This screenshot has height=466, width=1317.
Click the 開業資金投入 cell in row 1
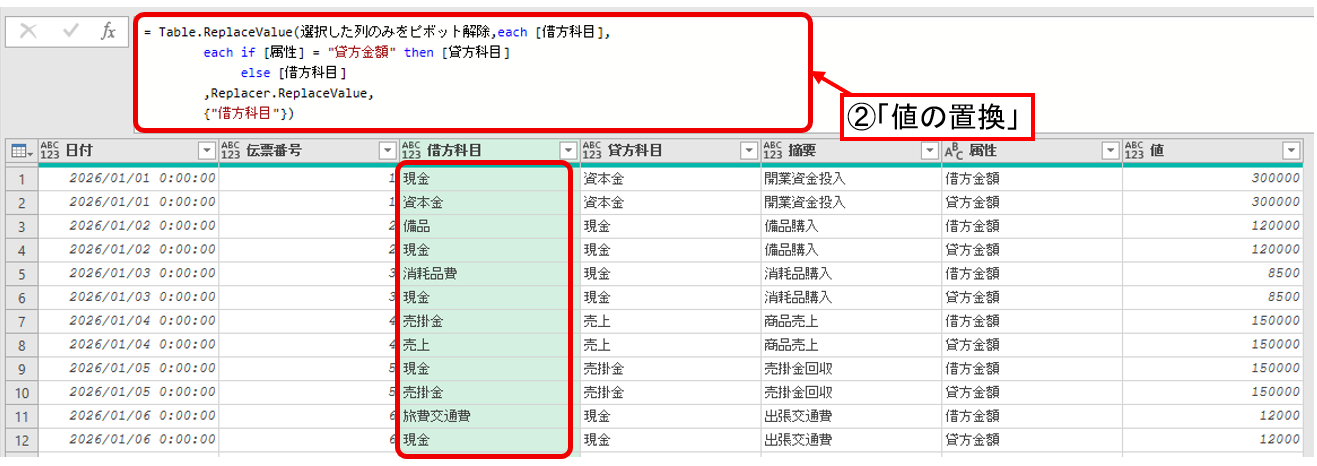click(804, 179)
